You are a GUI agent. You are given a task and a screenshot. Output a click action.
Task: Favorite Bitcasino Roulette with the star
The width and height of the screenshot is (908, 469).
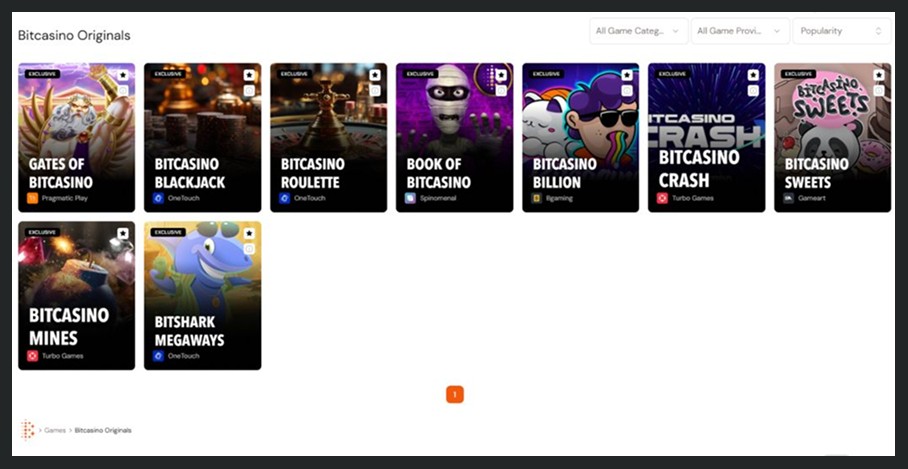pyautogui.click(x=375, y=75)
